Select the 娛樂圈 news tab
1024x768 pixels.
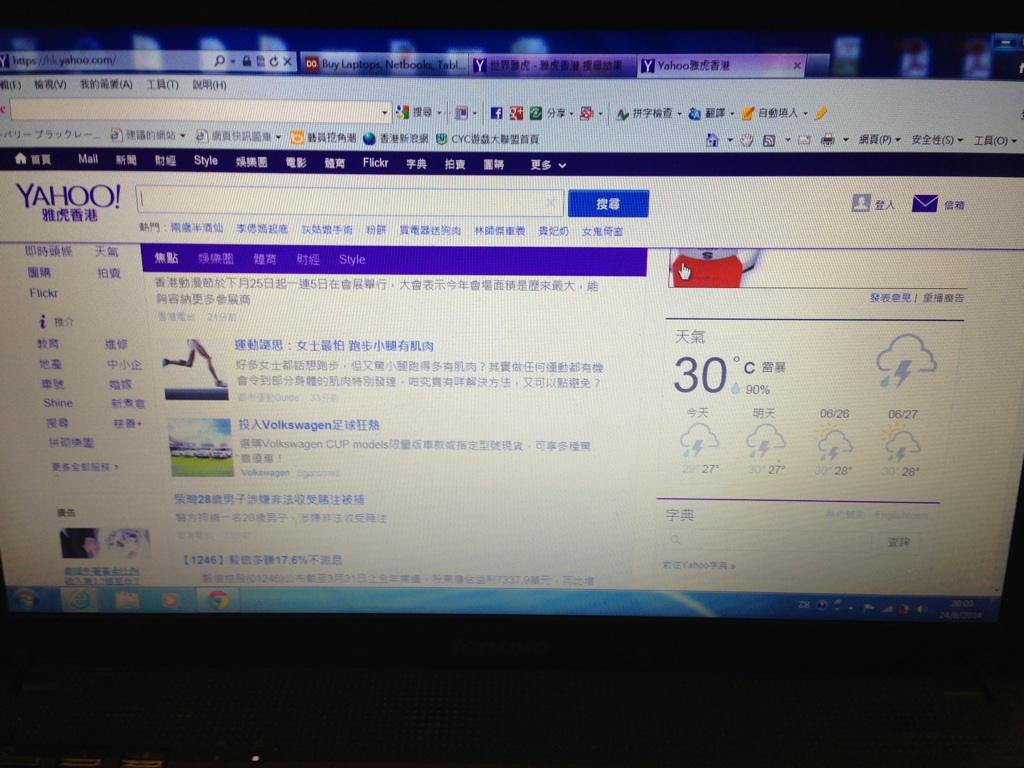(216, 259)
